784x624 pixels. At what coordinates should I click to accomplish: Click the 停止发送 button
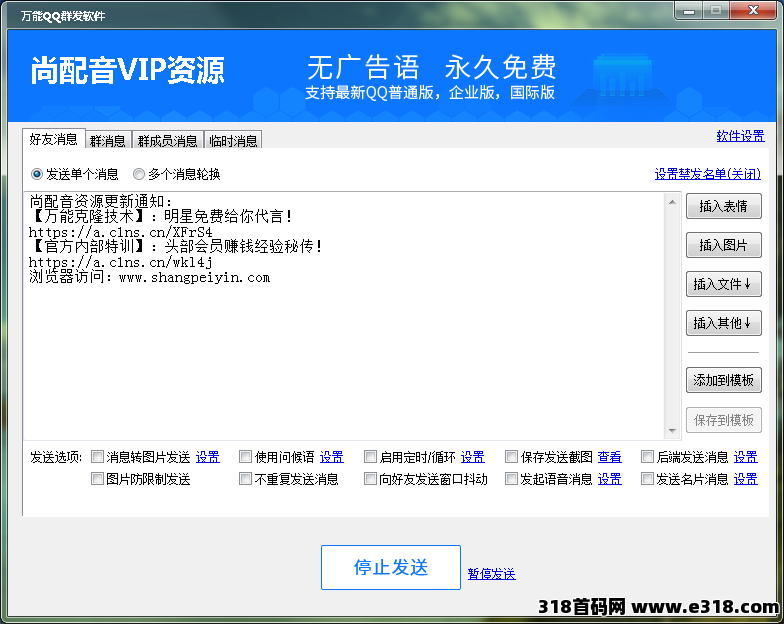click(391, 568)
